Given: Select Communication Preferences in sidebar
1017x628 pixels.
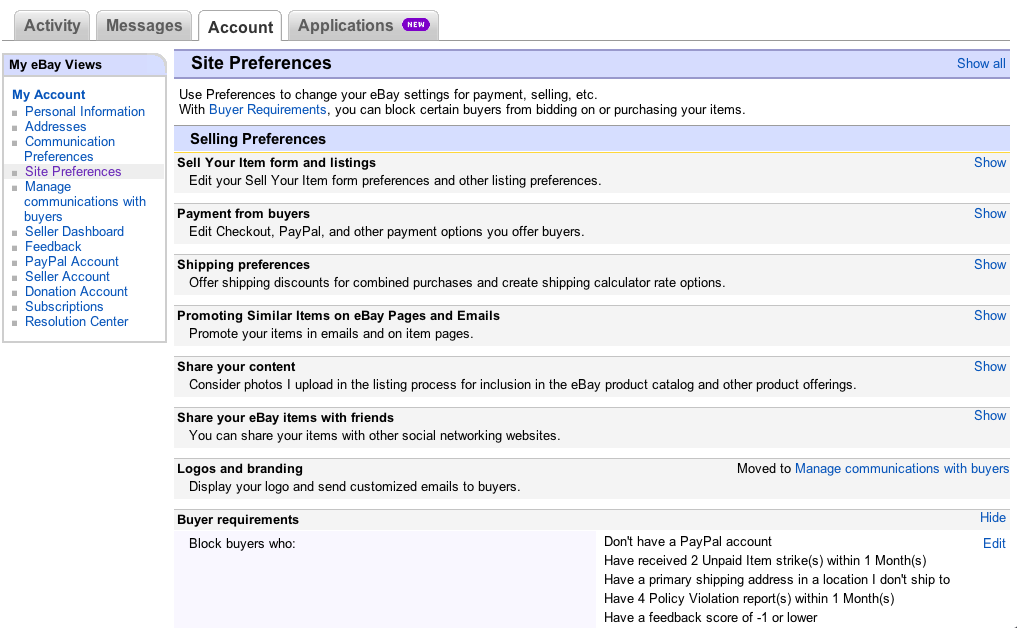Looking at the screenshot, I should point(70,149).
